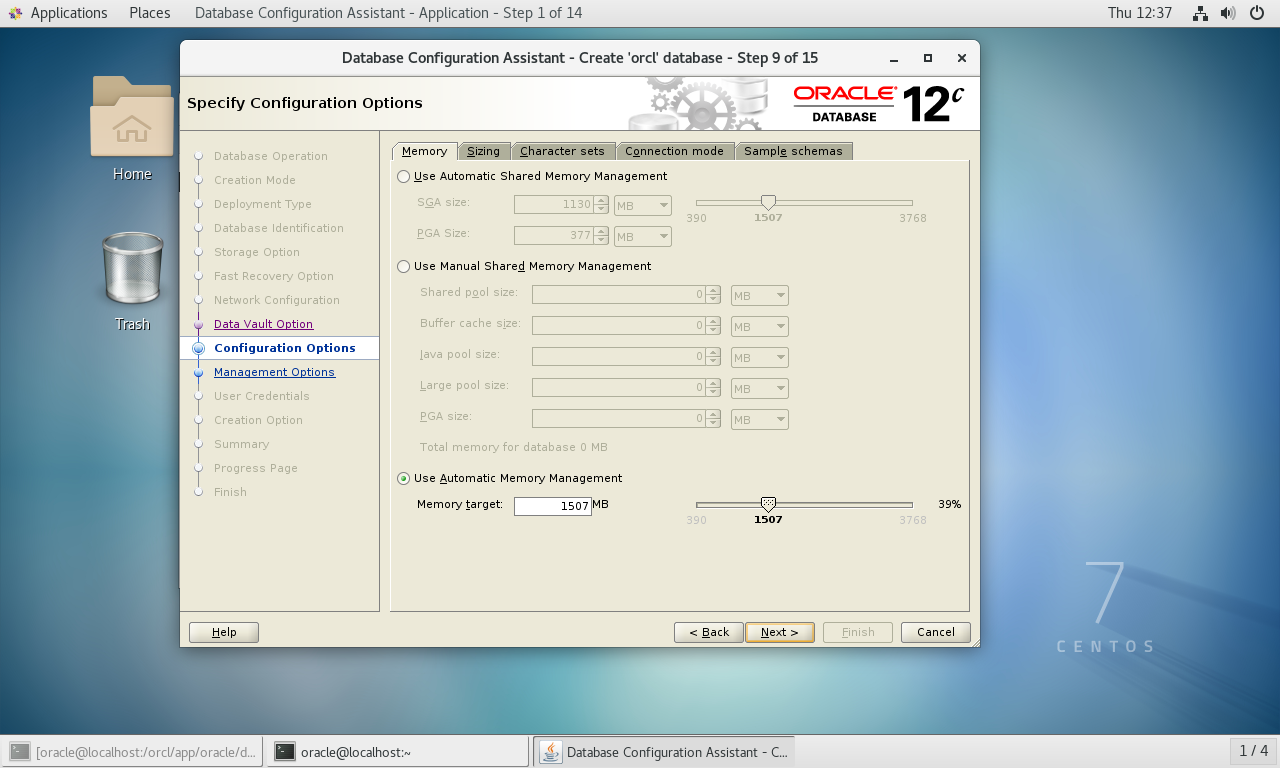This screenshot has height=768, width=1280.
Task: Open the PGA Size unit dropdown under SGA
Action: click(642, 237)
